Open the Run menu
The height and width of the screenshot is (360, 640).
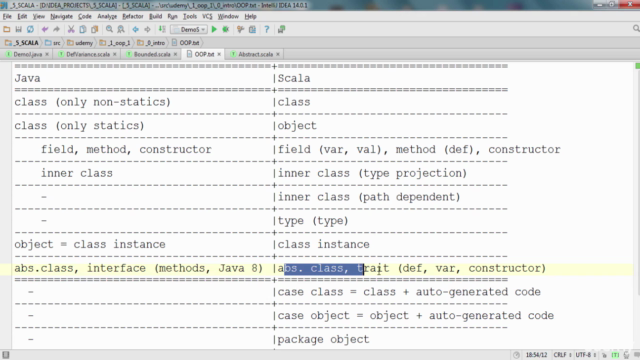coord(172,16)
